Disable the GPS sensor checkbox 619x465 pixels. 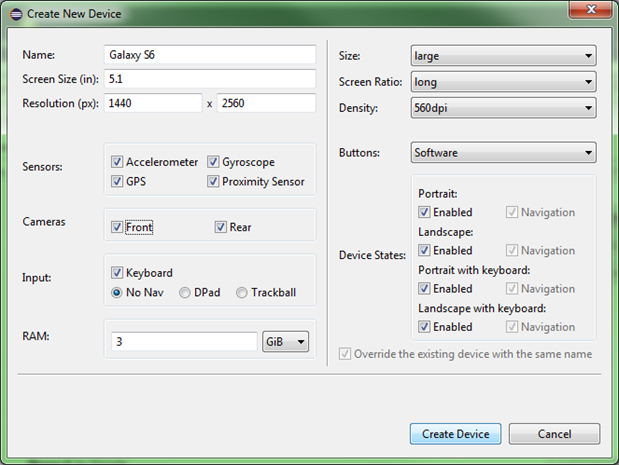click(x=117, y=181)
